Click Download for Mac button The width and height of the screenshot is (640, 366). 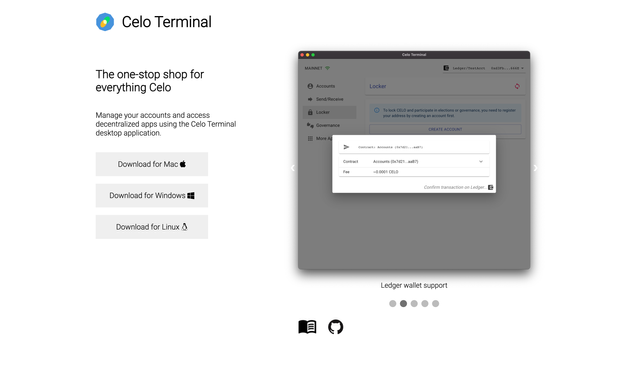(152, 164)
